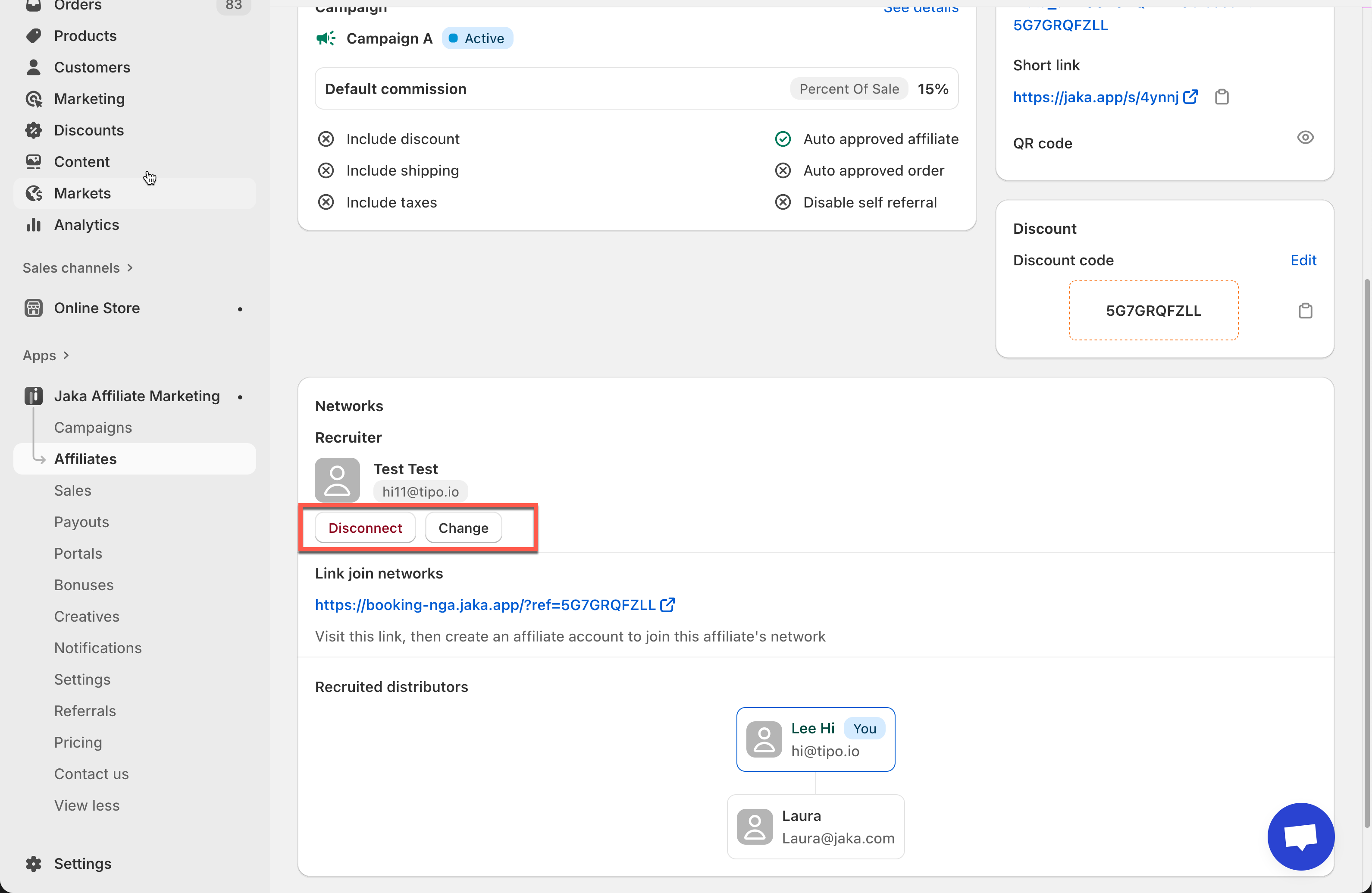Disconnect the recruiter Test Test
Image resolution: width=1372 pixels, height=893 pixels.
(365, 528)
